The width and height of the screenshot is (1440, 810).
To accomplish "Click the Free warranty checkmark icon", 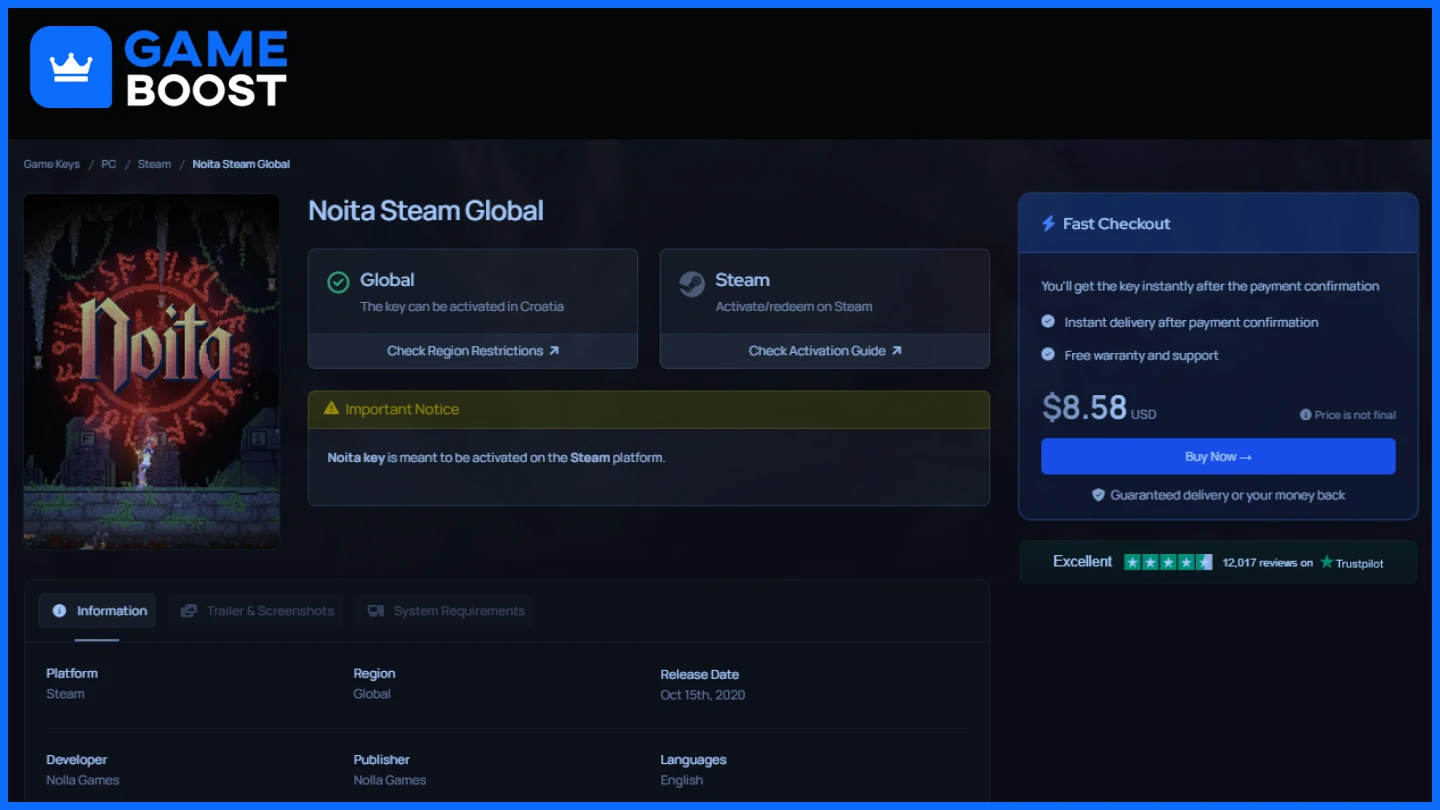I will coord(1048,355).
